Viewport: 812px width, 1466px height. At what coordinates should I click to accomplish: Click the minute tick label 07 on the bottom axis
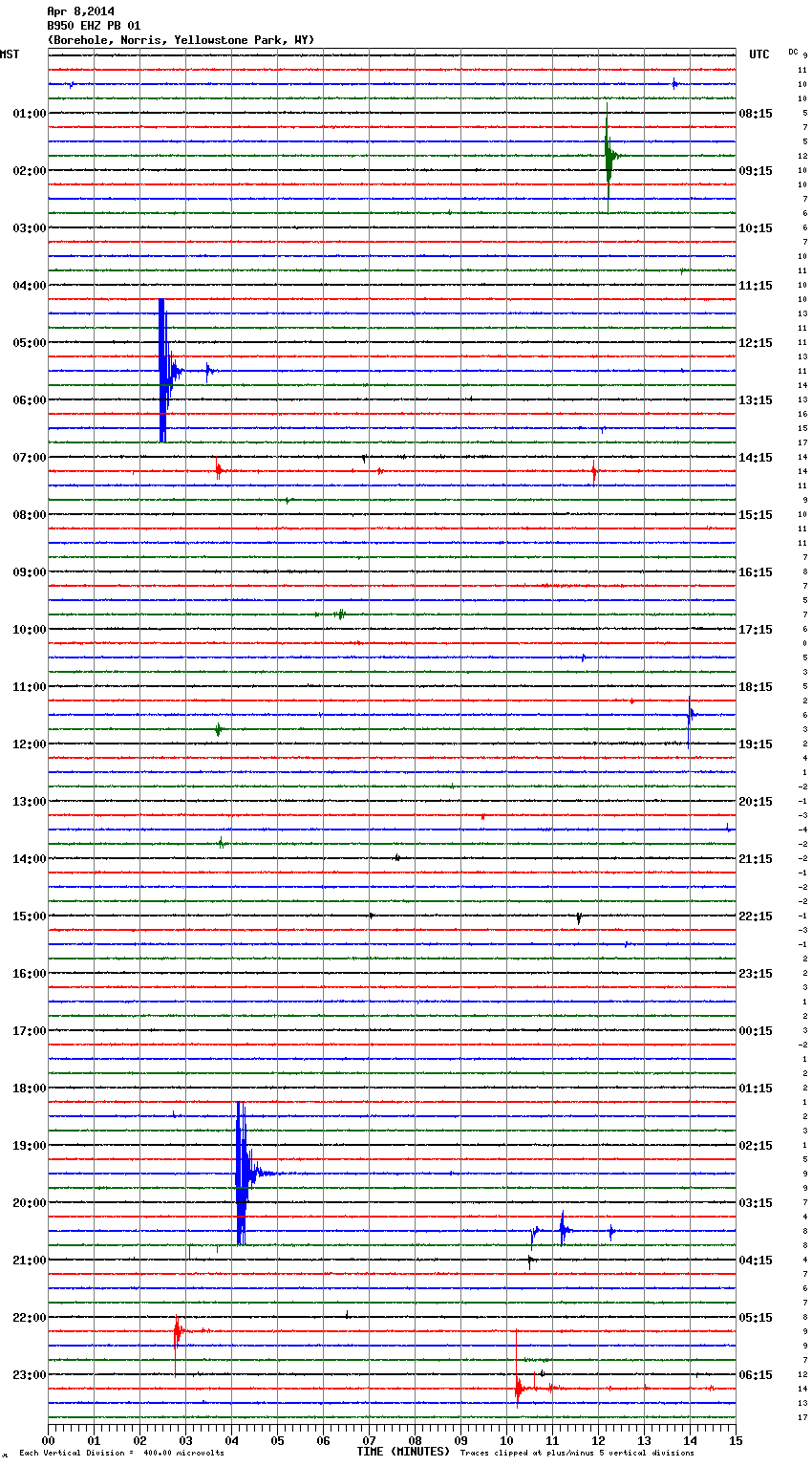pos(369,1440)
